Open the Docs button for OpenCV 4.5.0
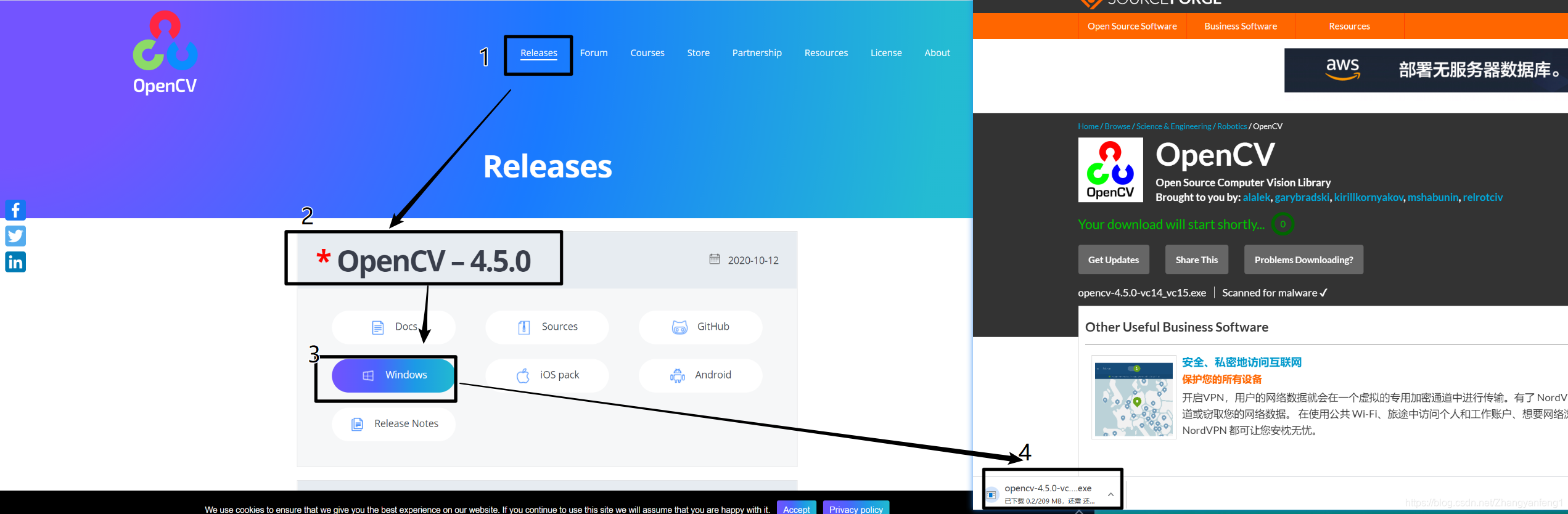 click(393, 327)
